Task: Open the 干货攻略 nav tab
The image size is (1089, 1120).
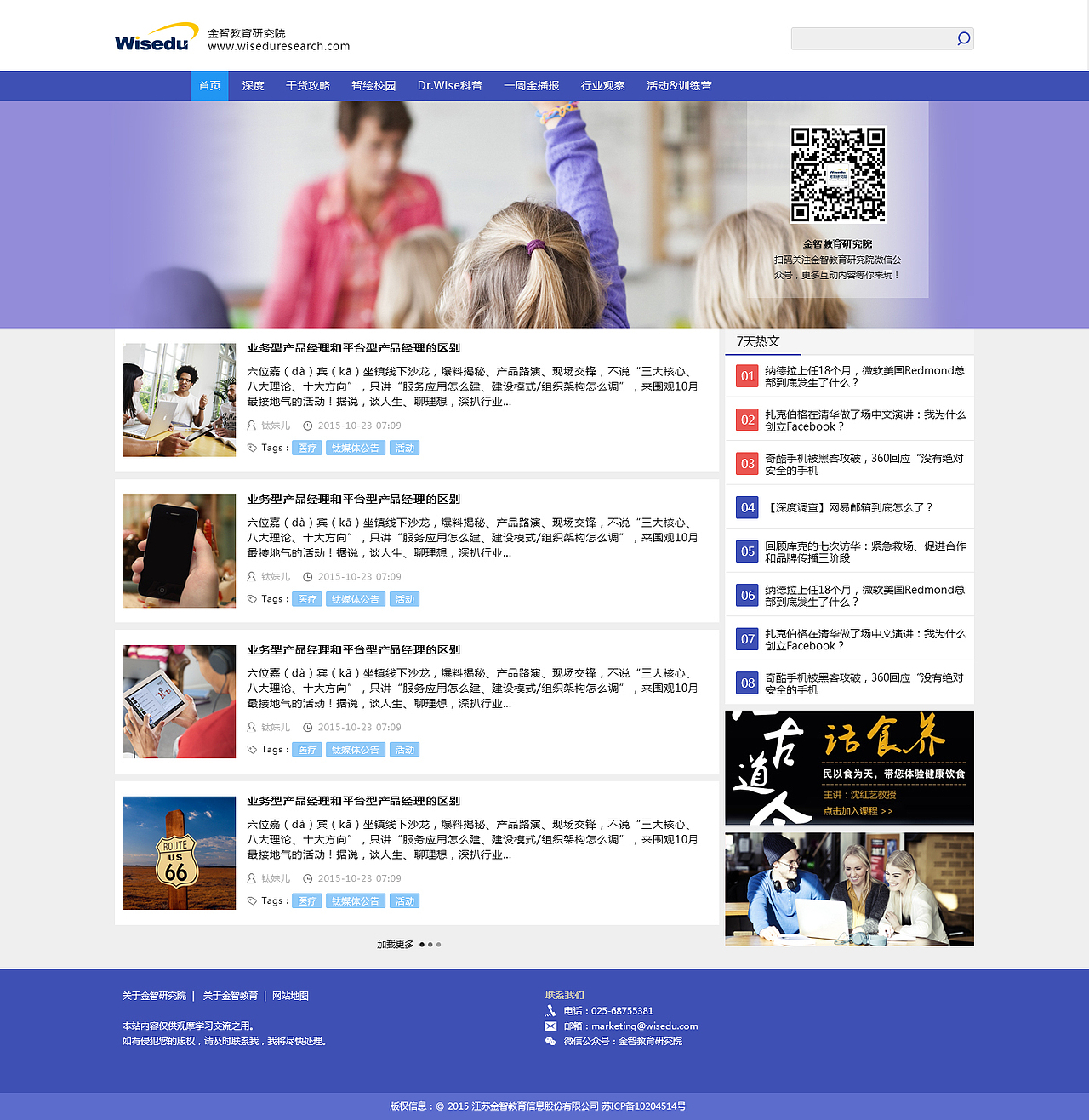Action: tap(308, 86)
